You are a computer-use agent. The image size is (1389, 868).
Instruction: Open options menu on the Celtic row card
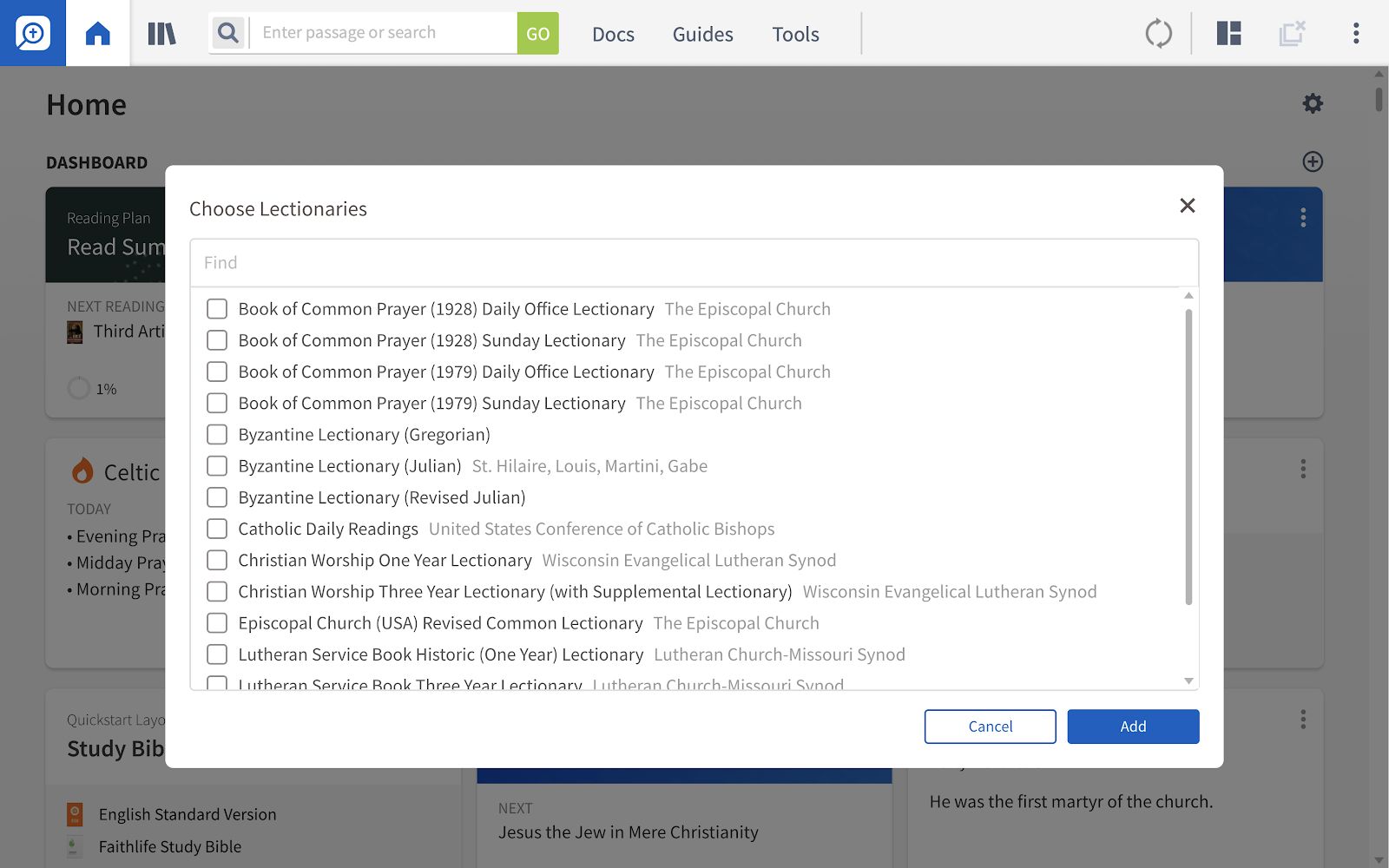coord(1303,469)
